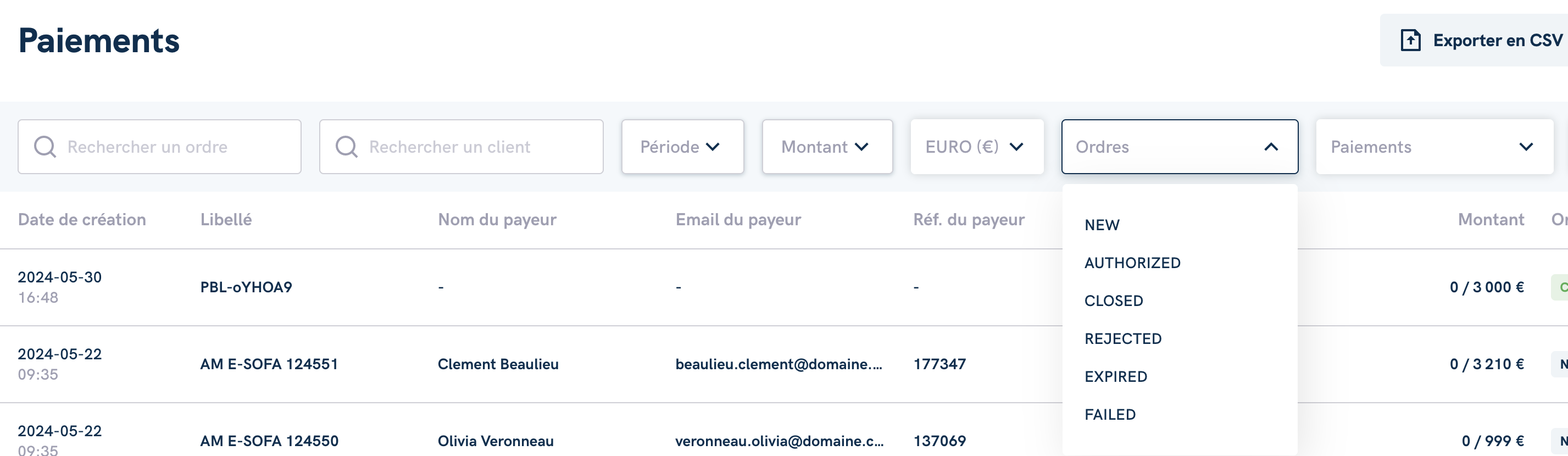1568x456 pixels.
Task: Open the Période filter dropdown
Action: point(682,147)
